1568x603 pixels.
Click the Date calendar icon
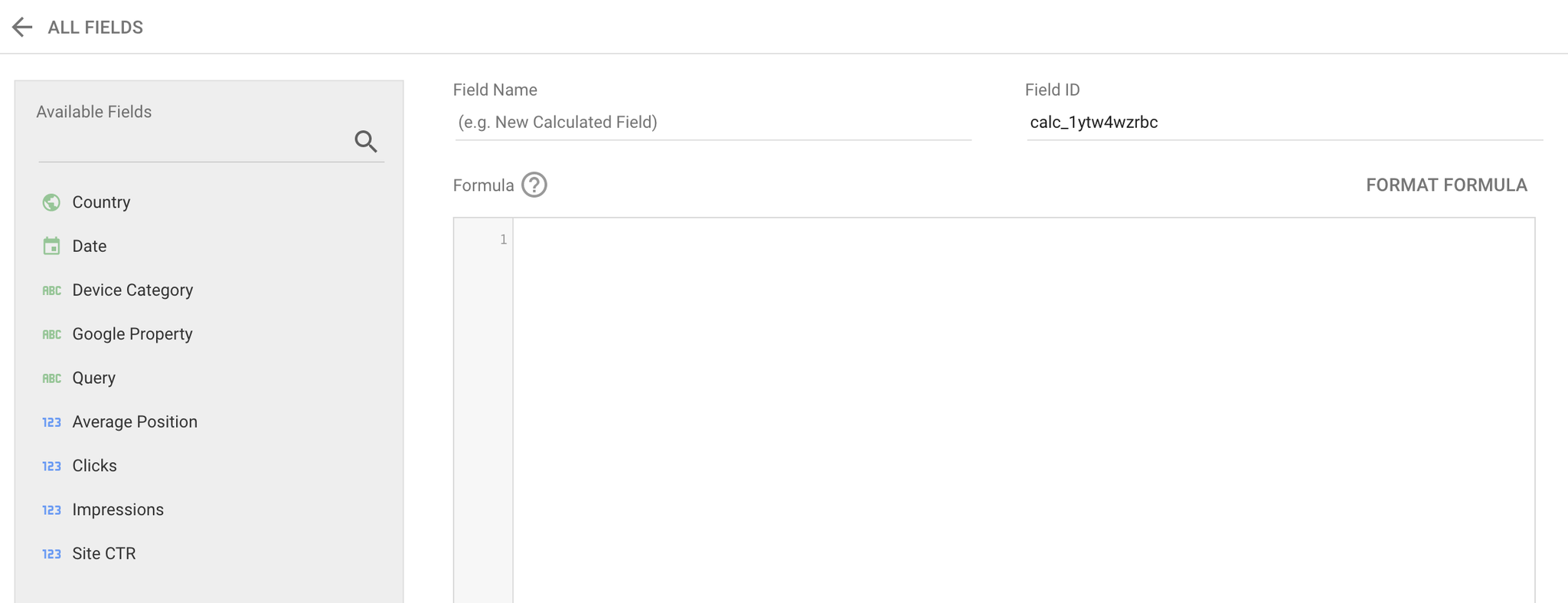tap(51, 246)
